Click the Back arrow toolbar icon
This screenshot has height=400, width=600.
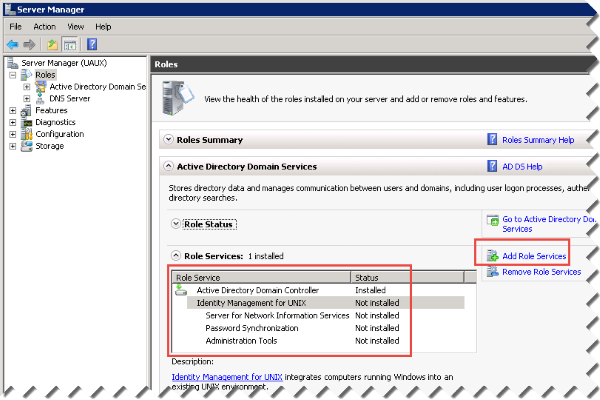point(13,44)
